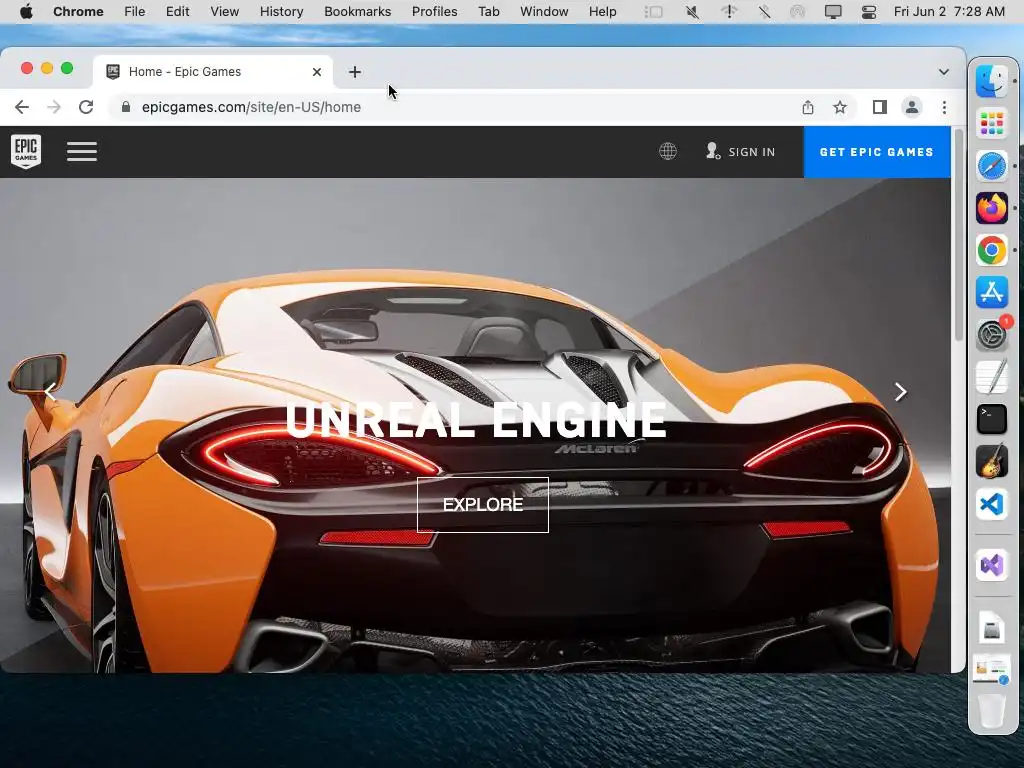Open Visual Studio Code from the Dock
This screenshot has width=1024, height=768.
(x=991, y=504)
